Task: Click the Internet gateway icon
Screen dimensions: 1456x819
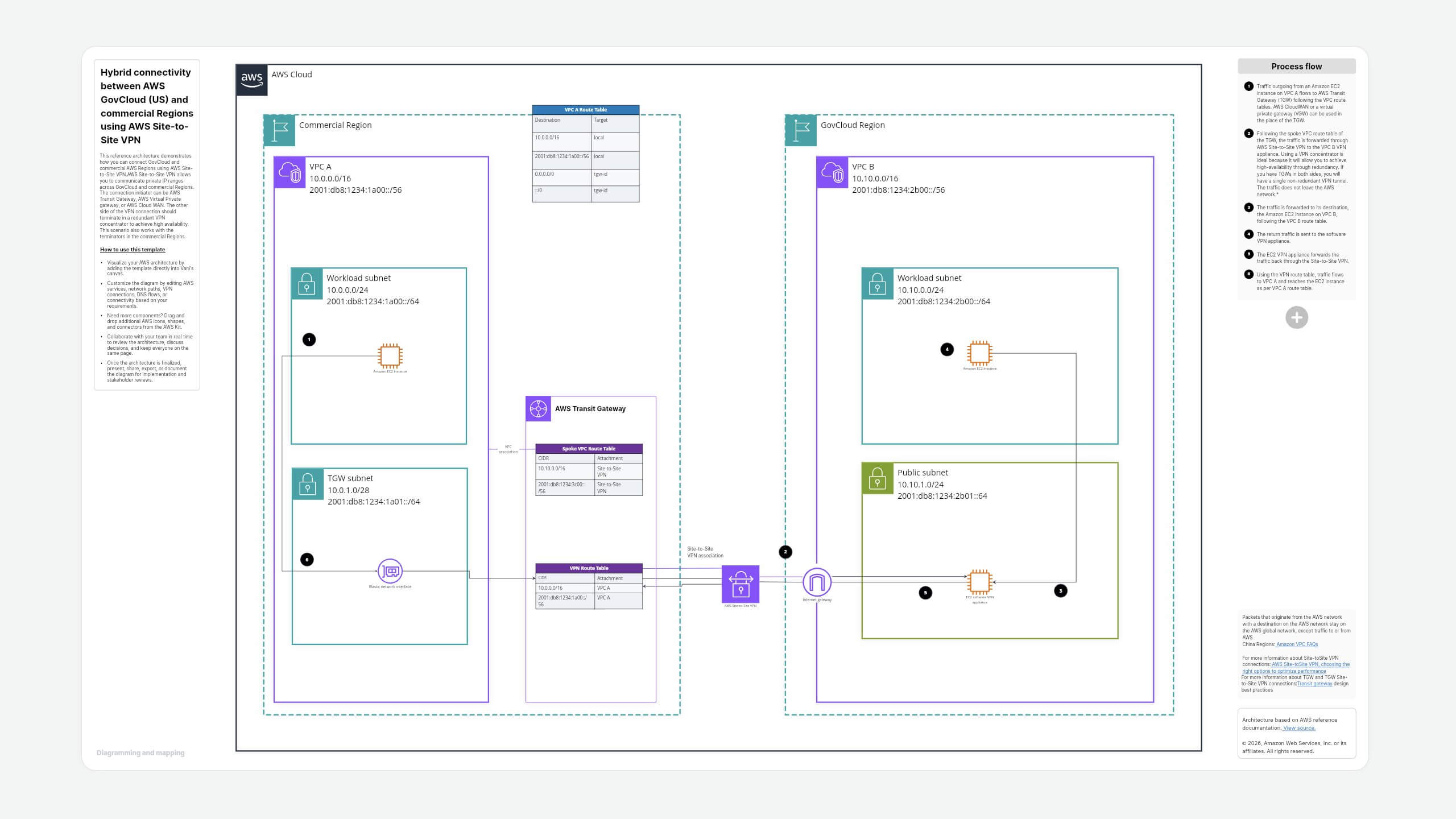Action: [x=817, y=582]
